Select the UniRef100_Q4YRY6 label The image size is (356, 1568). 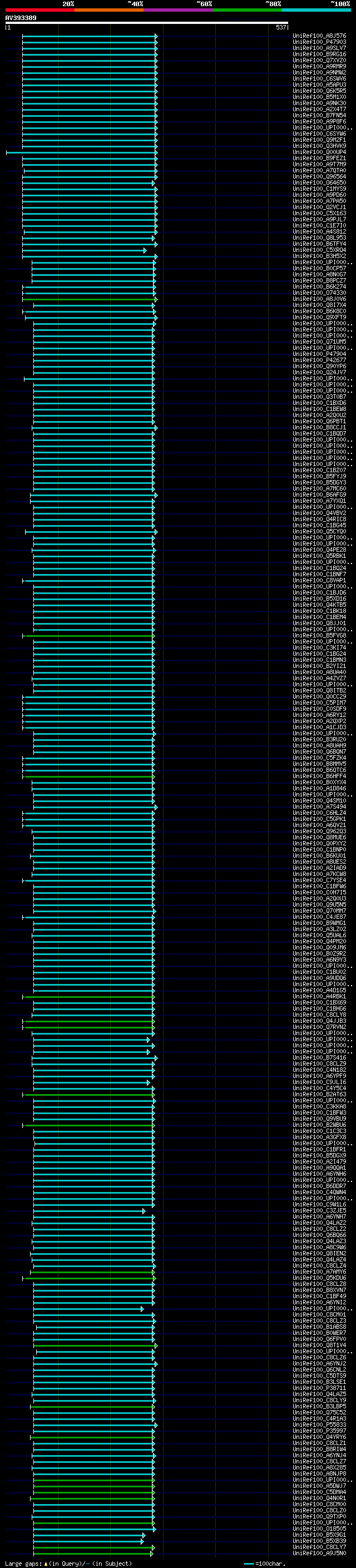(319, 1437)
